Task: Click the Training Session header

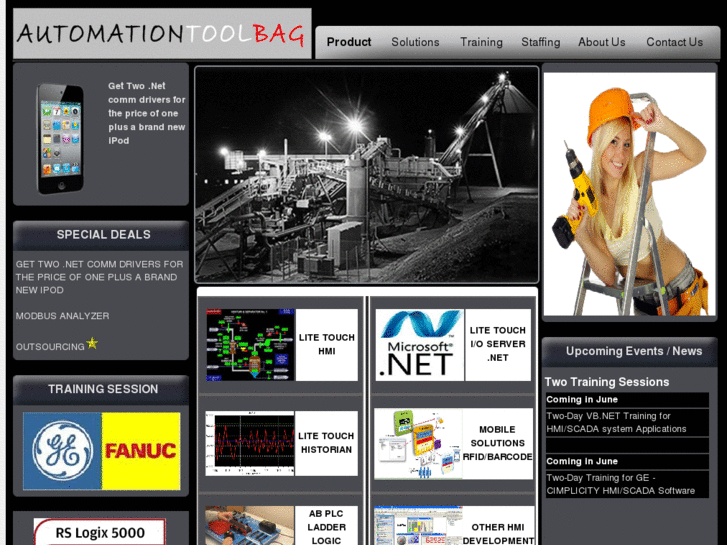Action: [x=101, y=390]
